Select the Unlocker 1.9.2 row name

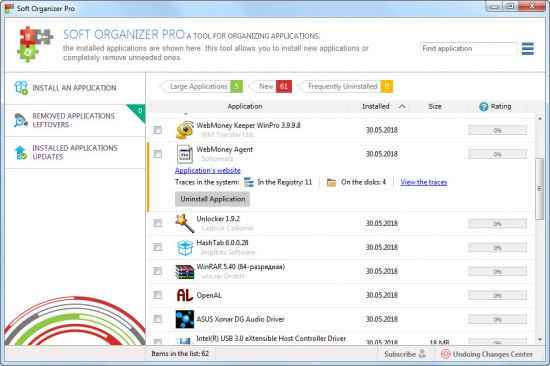point(218,219)
